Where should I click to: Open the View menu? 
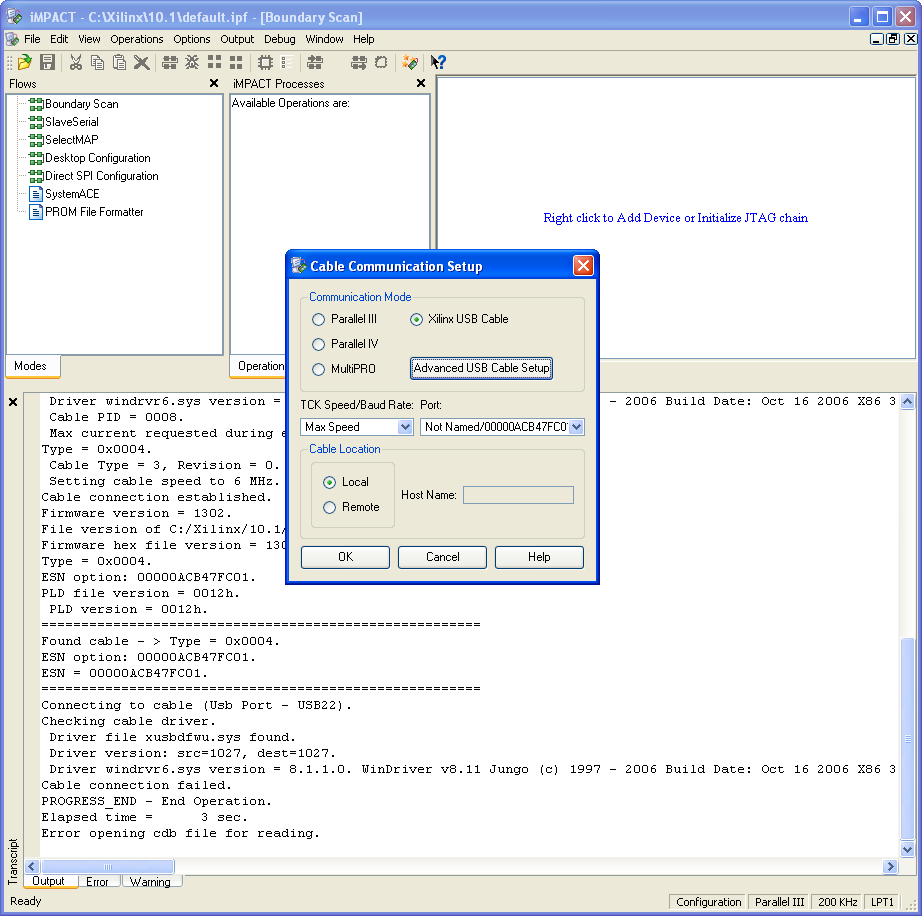point(89,39)
